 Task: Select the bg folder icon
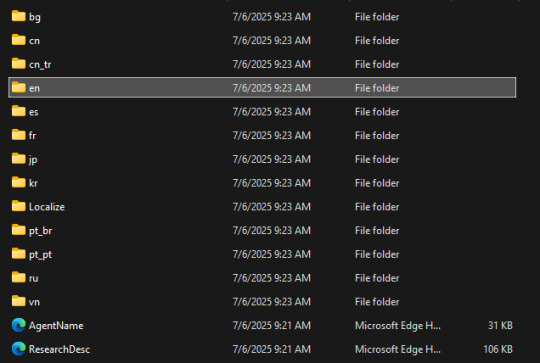[x=19, y=16]
